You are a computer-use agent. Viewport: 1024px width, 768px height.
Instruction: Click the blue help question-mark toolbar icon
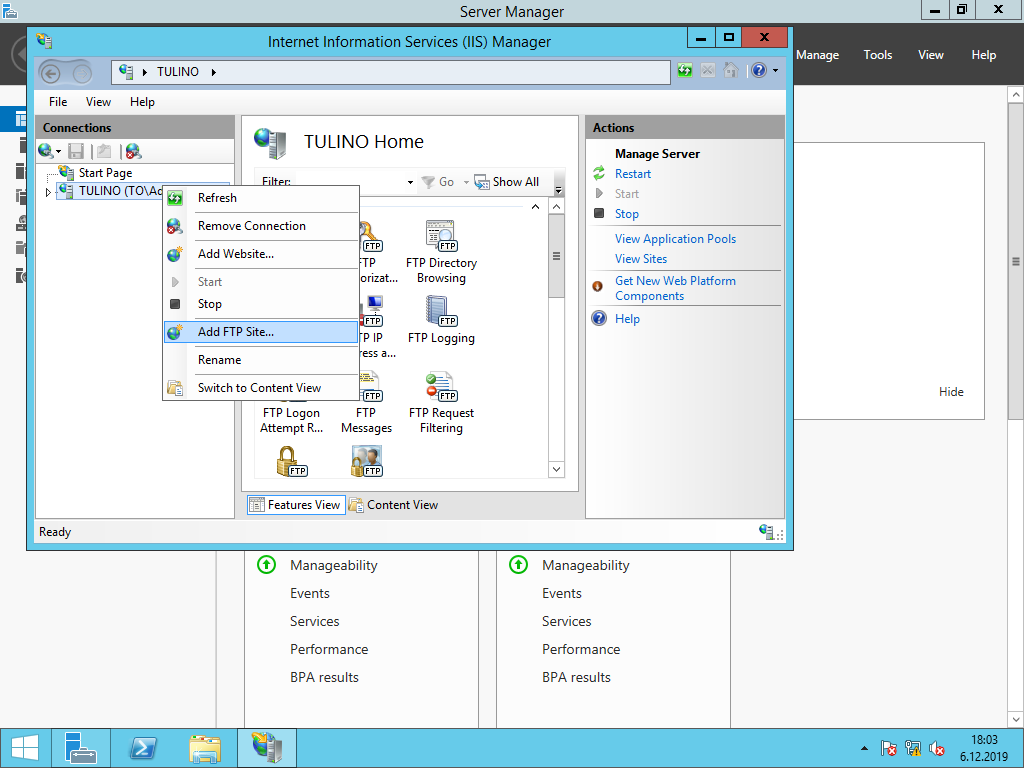[759, 71]
